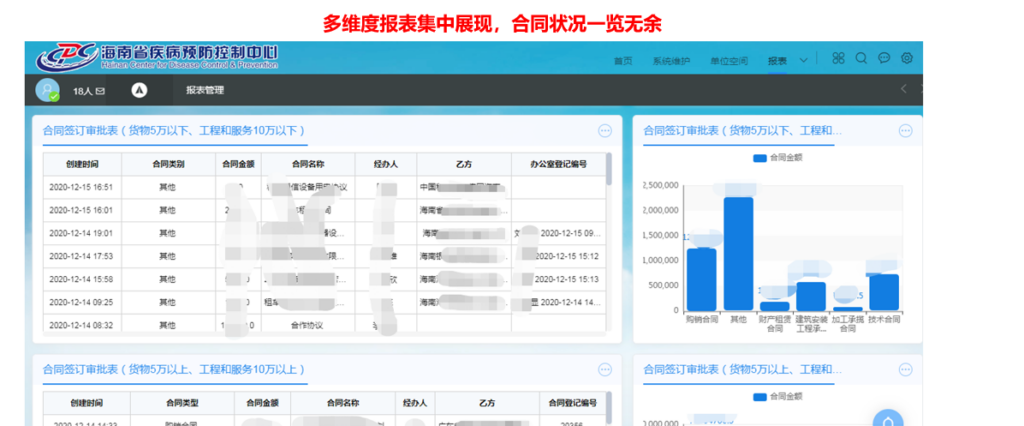Viewport: 1024px width, 426px height.
Task: Go to the 首页 menu item
Action: pos(623,61)
